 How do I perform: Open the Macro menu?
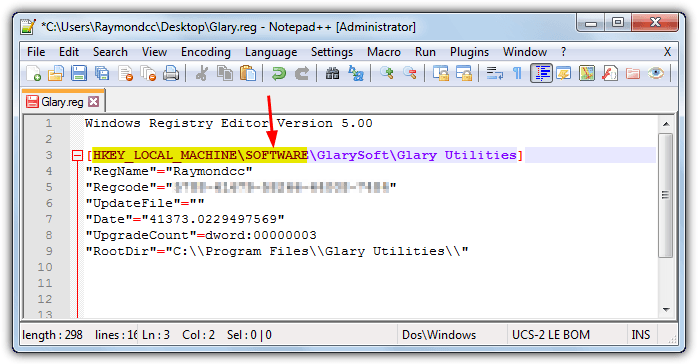pyautogui.click(x=384, y=52)
